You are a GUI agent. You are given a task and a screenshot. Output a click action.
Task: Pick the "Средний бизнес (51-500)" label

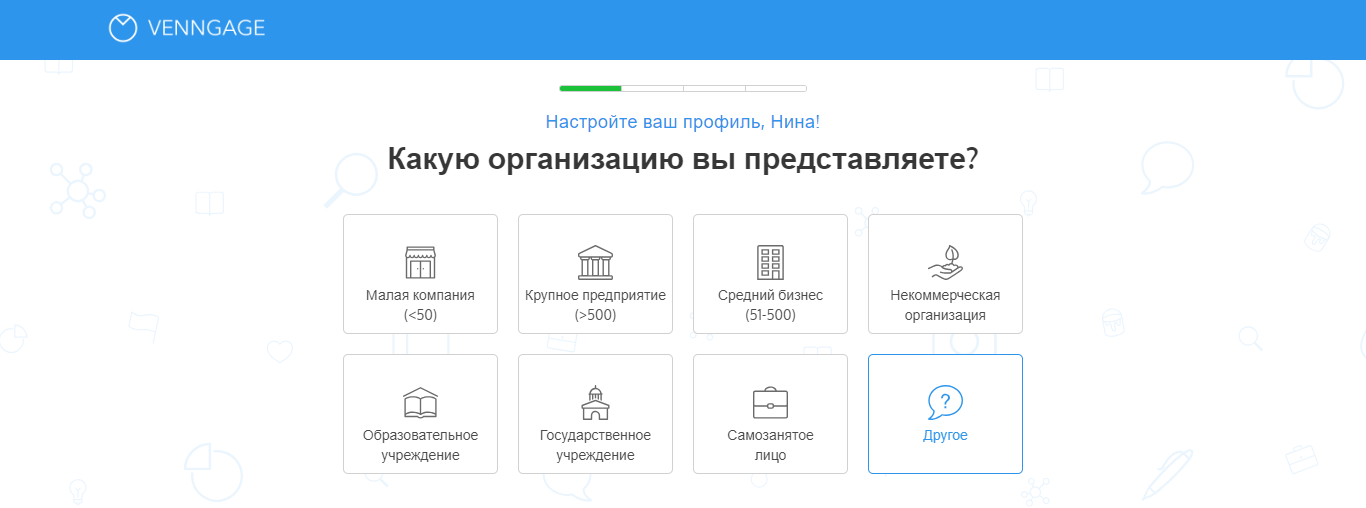click(770, 305)
